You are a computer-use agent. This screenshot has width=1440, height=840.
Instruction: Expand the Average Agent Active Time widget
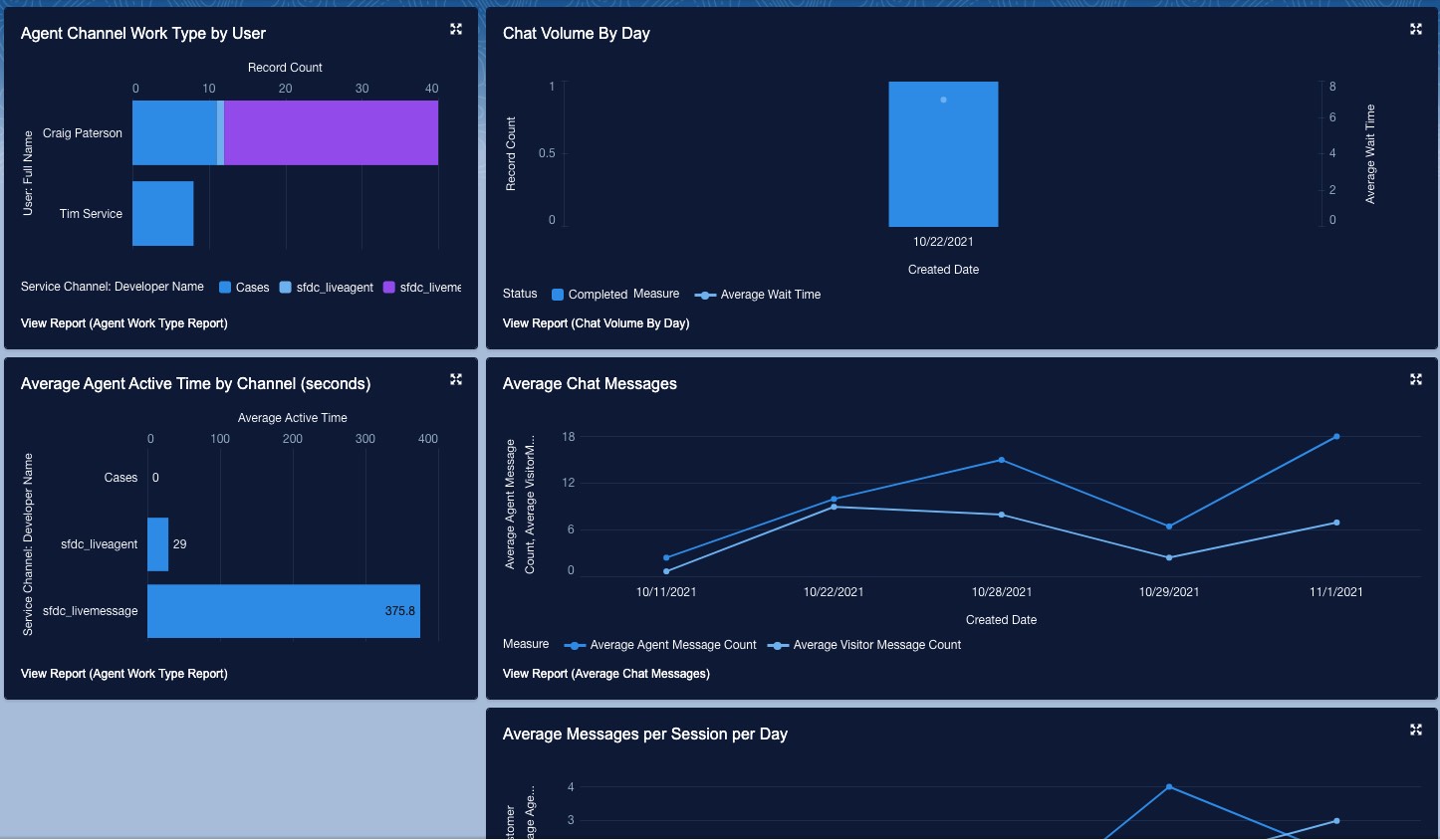pos(455,379)
